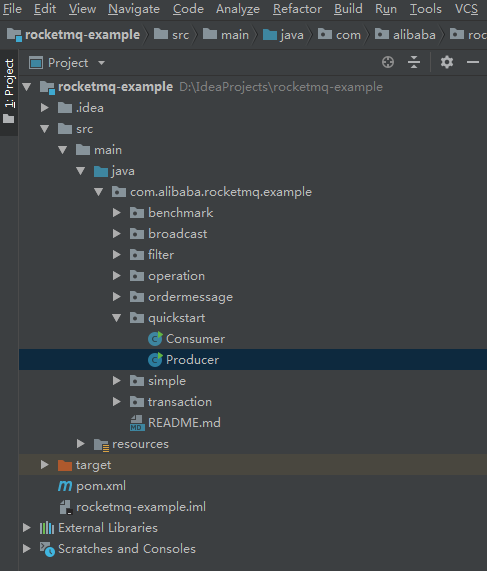
Task: Collapse the com.alibaba.rocketmq.example package arrow
Action: [99, 192]
